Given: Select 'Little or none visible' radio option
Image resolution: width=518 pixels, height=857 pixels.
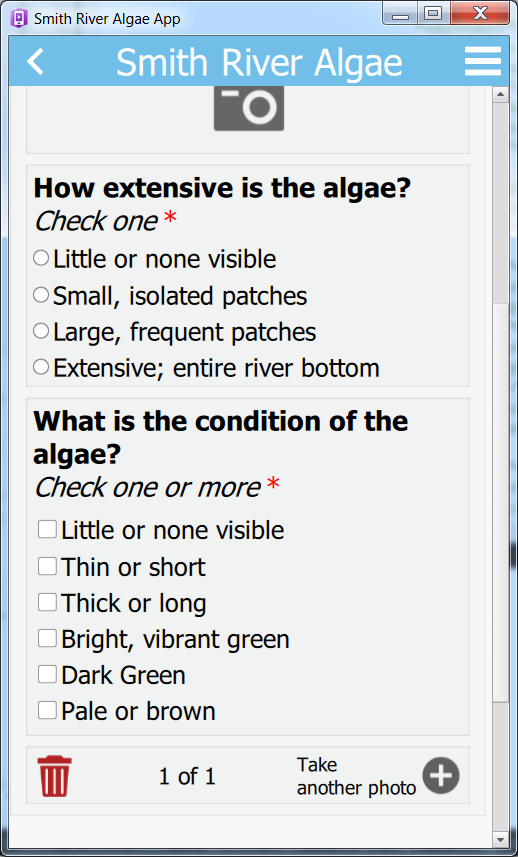Looking at the screenshot, I should click(x=41, y=258).
